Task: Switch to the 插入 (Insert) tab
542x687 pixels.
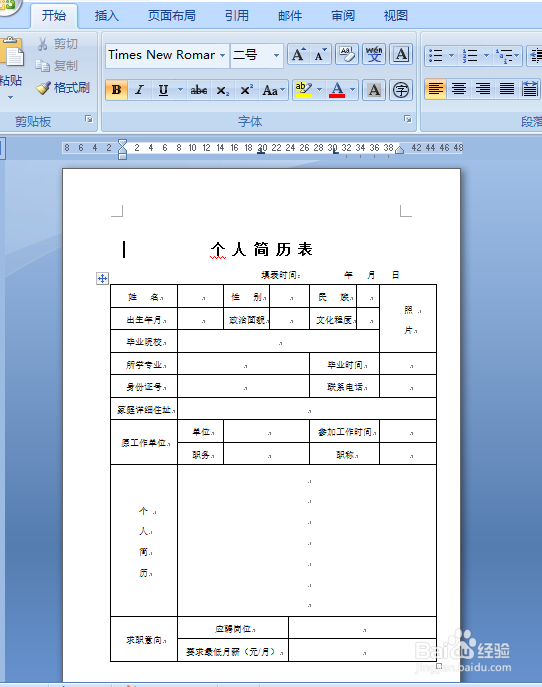Action: [x=107, y=16]
